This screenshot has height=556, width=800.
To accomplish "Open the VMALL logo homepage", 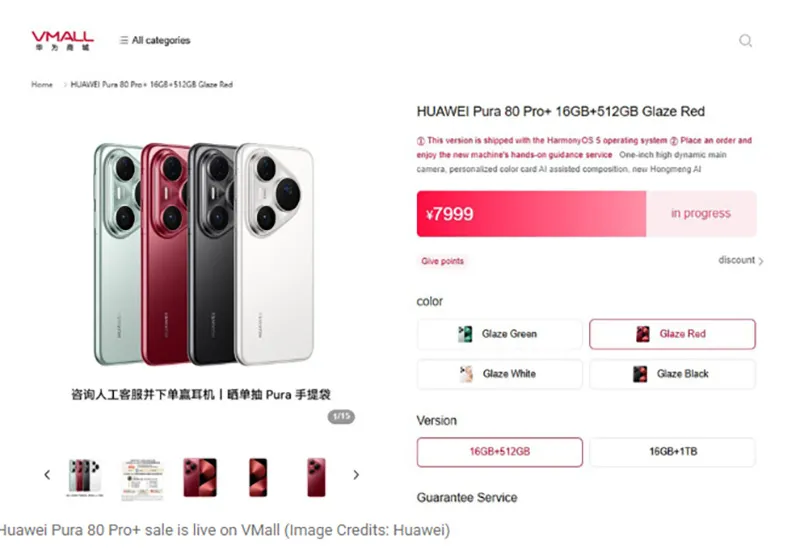I will 62,41.
